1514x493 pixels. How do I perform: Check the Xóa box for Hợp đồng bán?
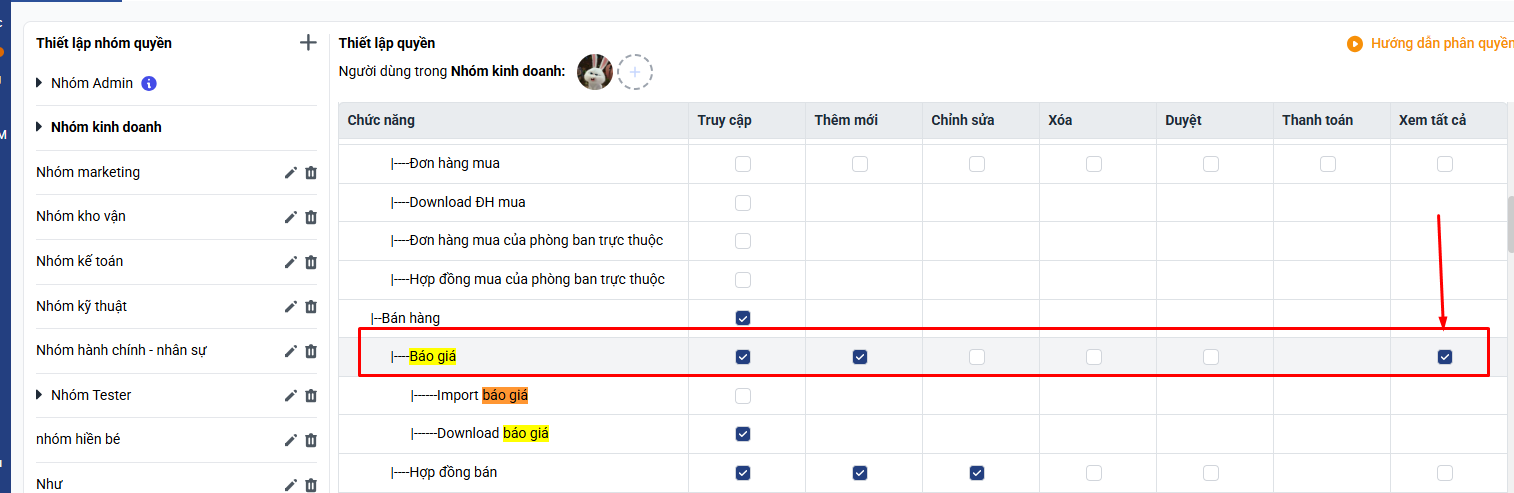coord(1094,473)
